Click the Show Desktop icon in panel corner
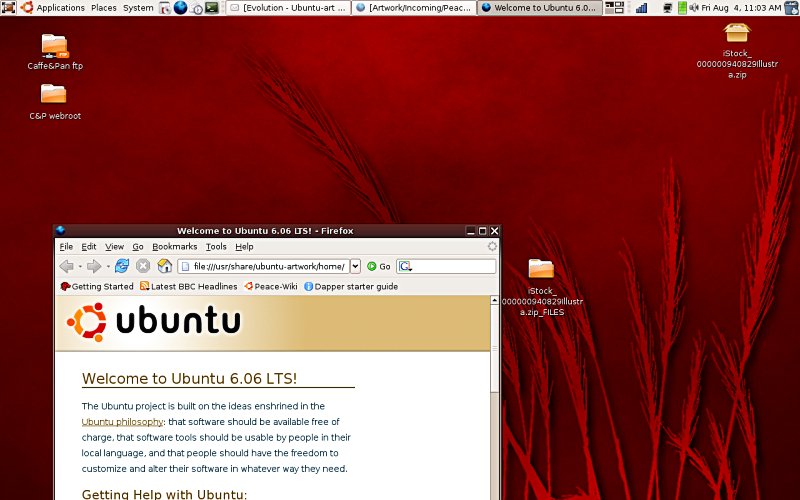 (9, 8)
